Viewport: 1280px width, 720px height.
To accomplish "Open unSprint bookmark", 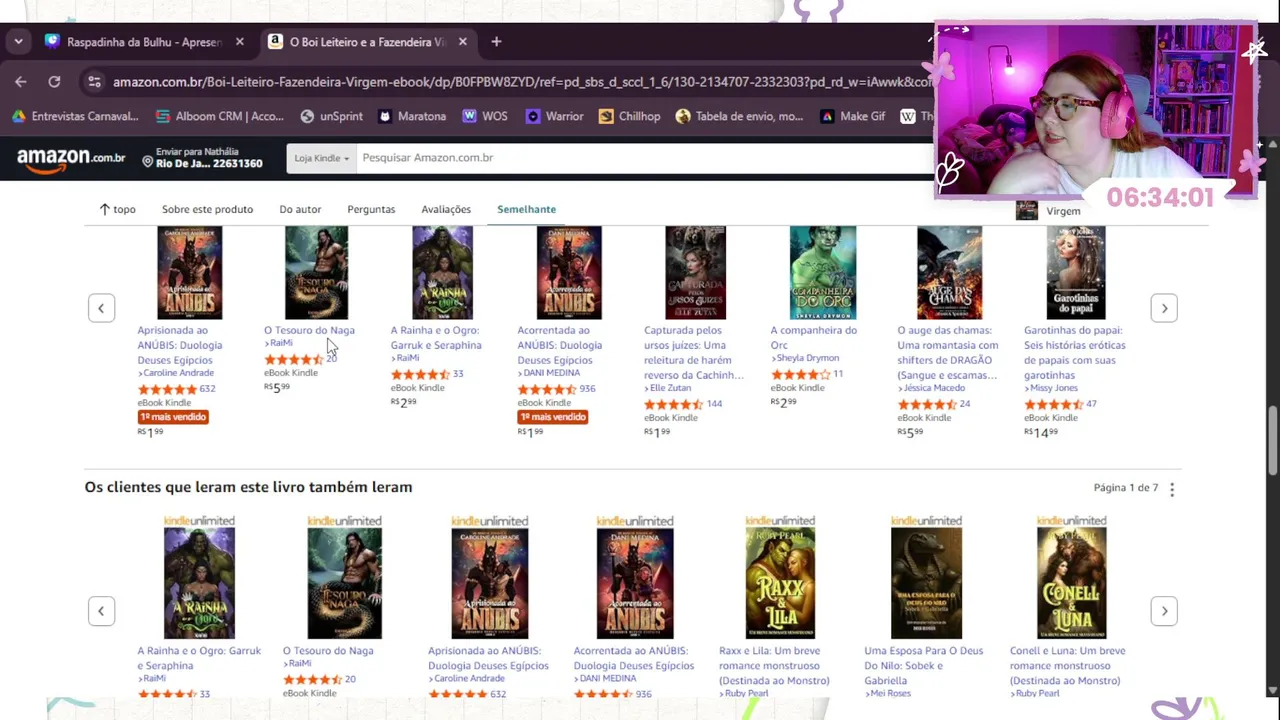I will [x=331, y=116].
